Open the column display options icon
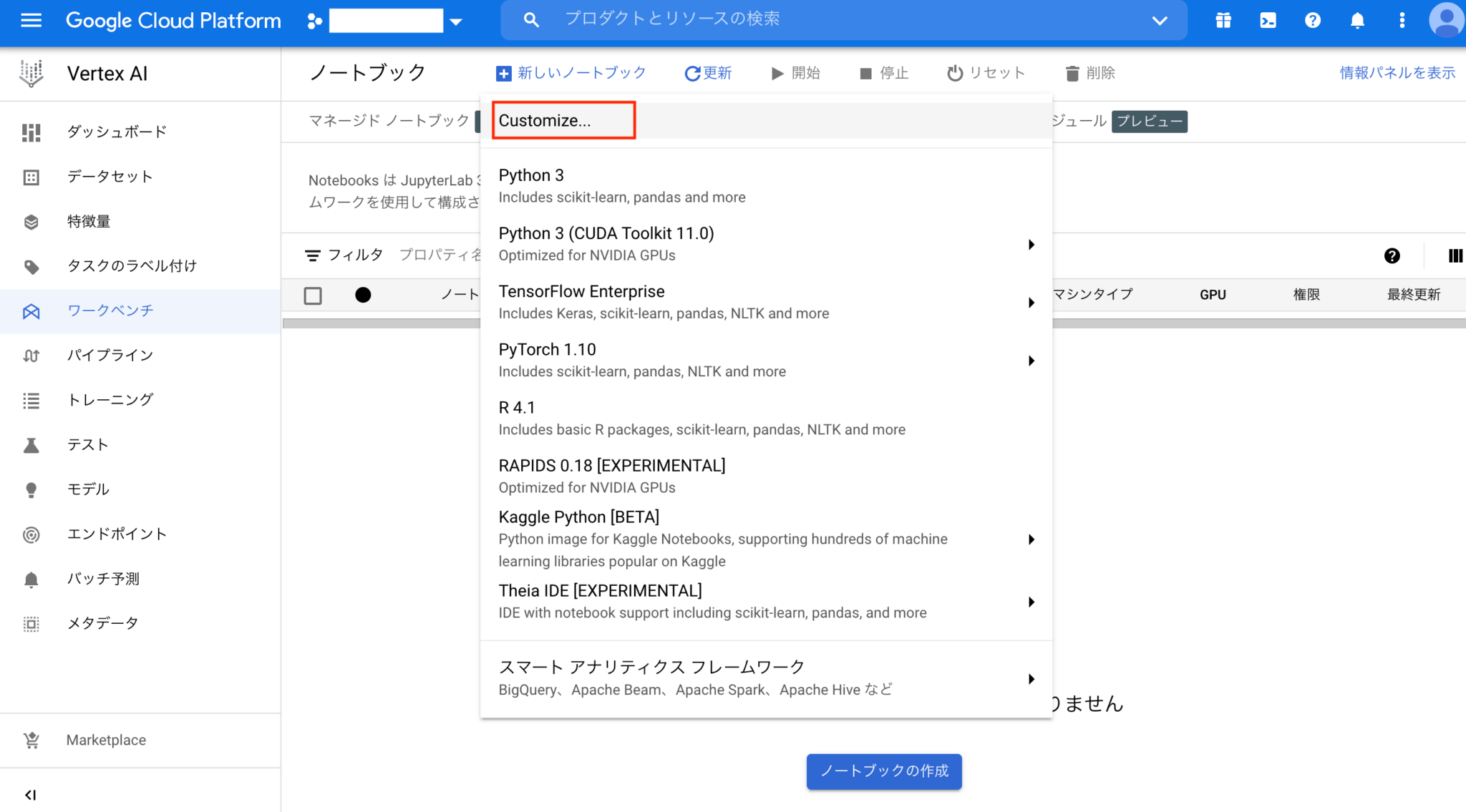Viewport: 1466px width, 812px height. [x=1455, y=256]
